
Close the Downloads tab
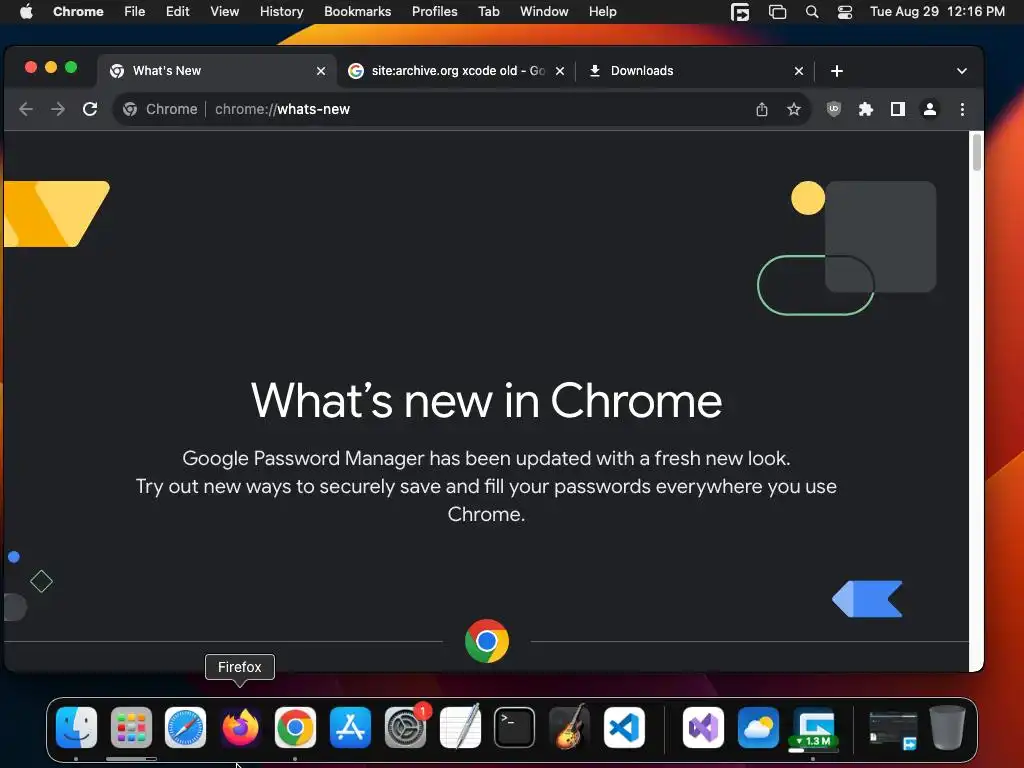[x=799, y=71]
